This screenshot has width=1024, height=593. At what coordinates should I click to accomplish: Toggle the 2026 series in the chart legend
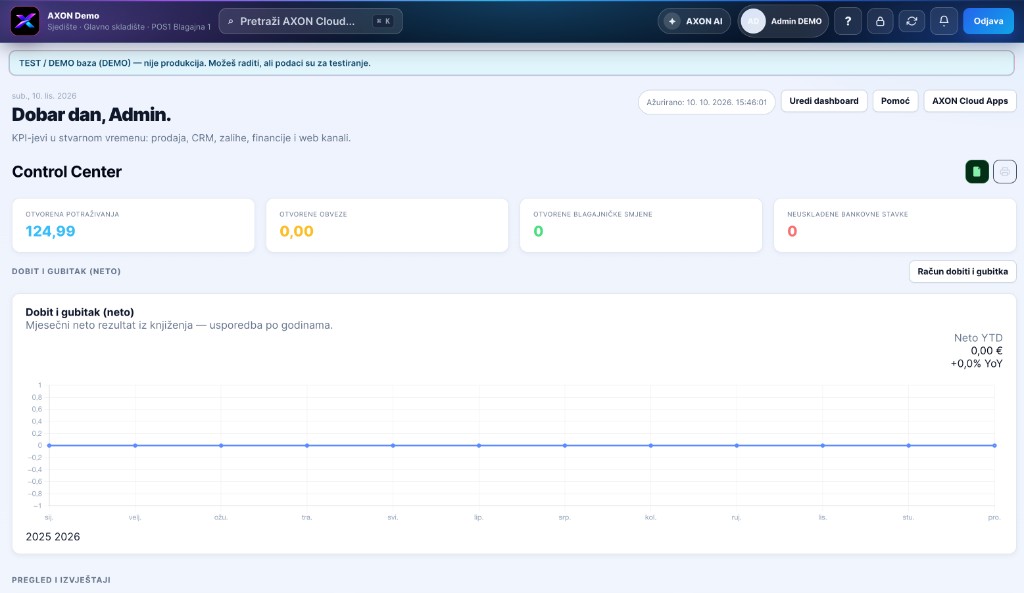(x=67, y=537)
